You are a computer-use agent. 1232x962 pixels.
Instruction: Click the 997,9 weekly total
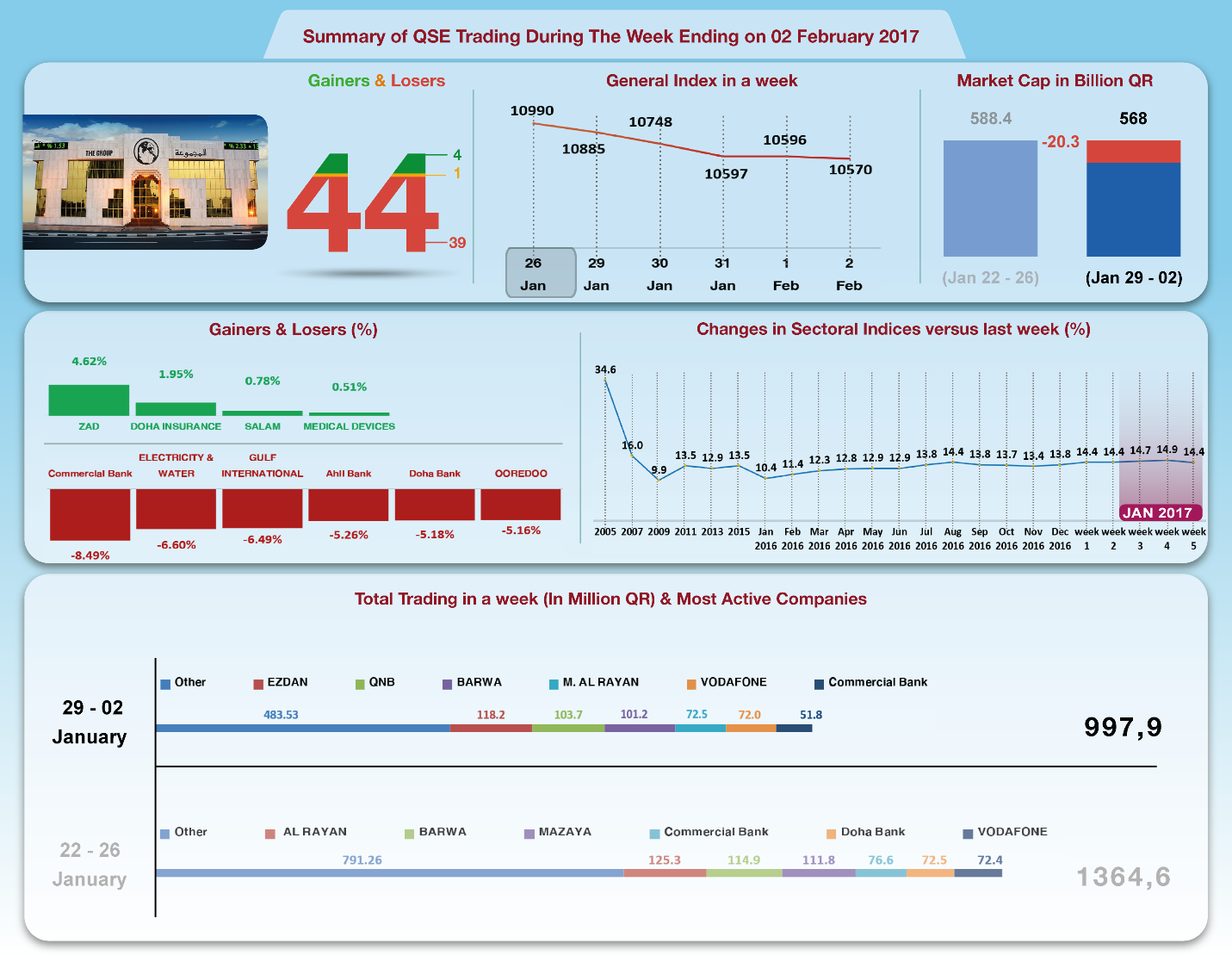tap(1123, 727)
